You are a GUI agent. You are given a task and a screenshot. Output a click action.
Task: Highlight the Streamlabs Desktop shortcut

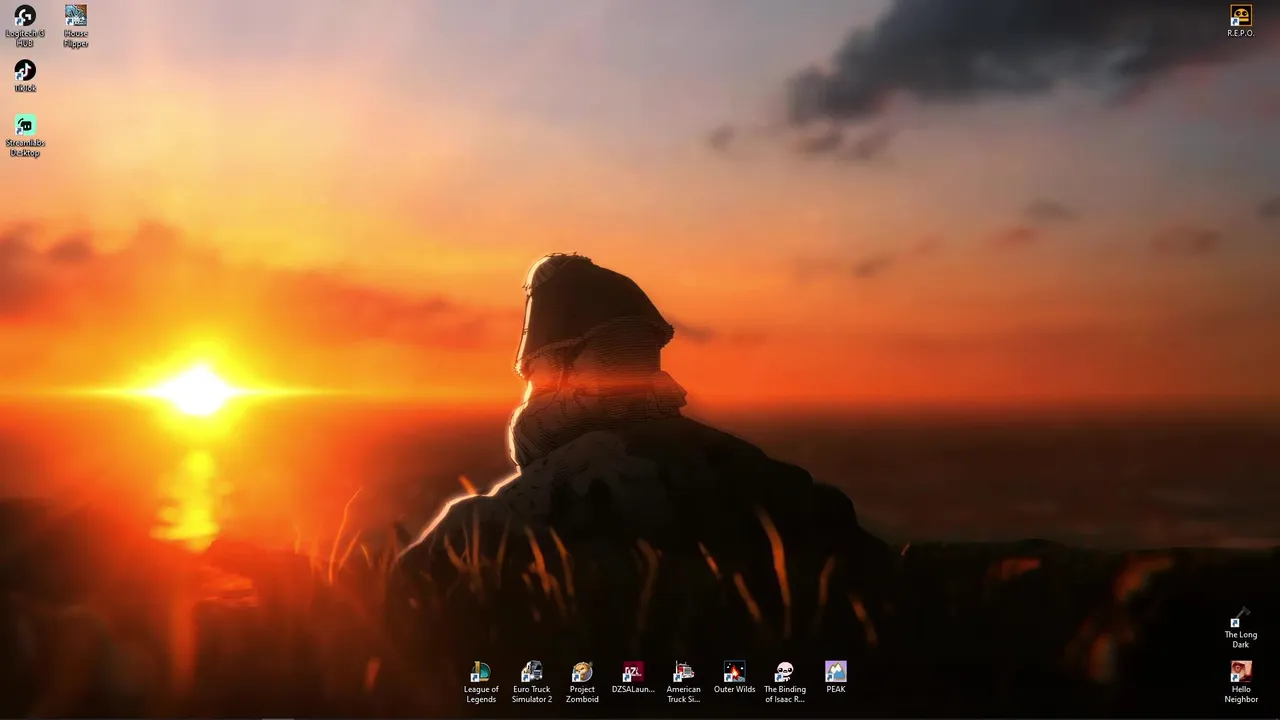tap(25, 135)
